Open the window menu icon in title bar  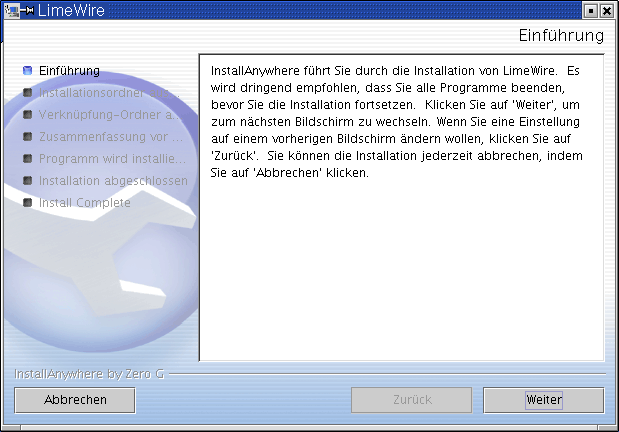pos(13,10)
